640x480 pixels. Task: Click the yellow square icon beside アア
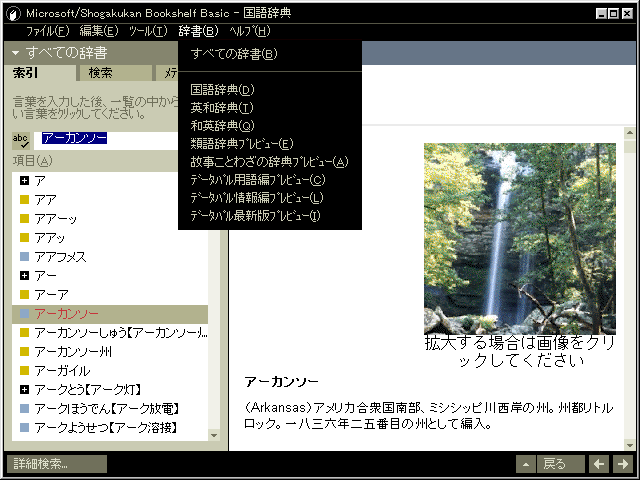click(25, 199)
